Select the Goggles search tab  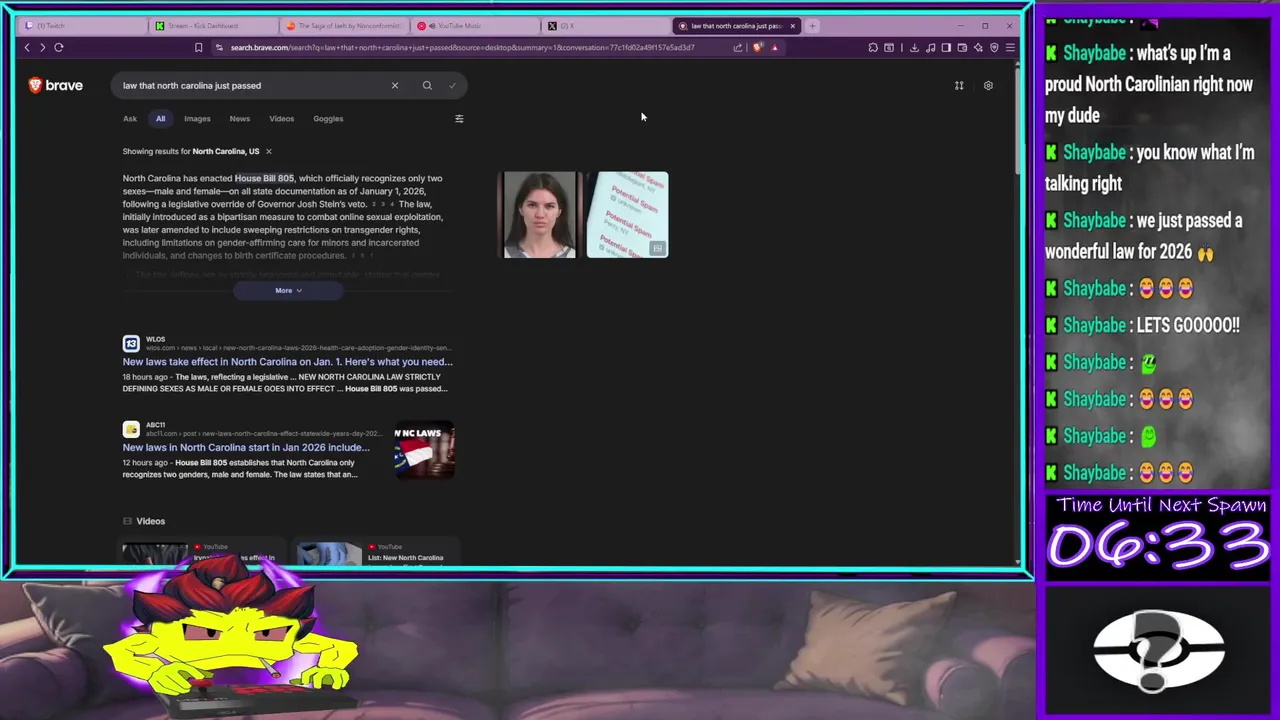(x=328, y=118)
